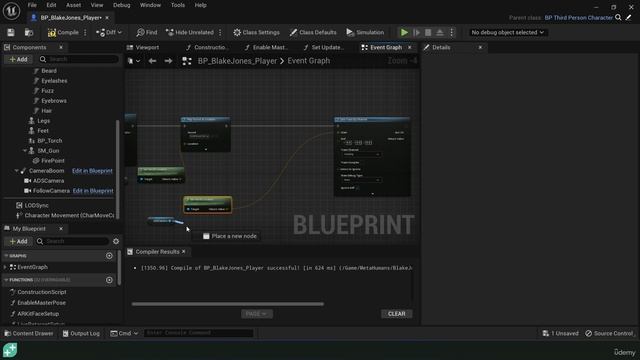Click the Stop playback icon
This screenshot has height=360, width=640.
[x=428, y=32]
